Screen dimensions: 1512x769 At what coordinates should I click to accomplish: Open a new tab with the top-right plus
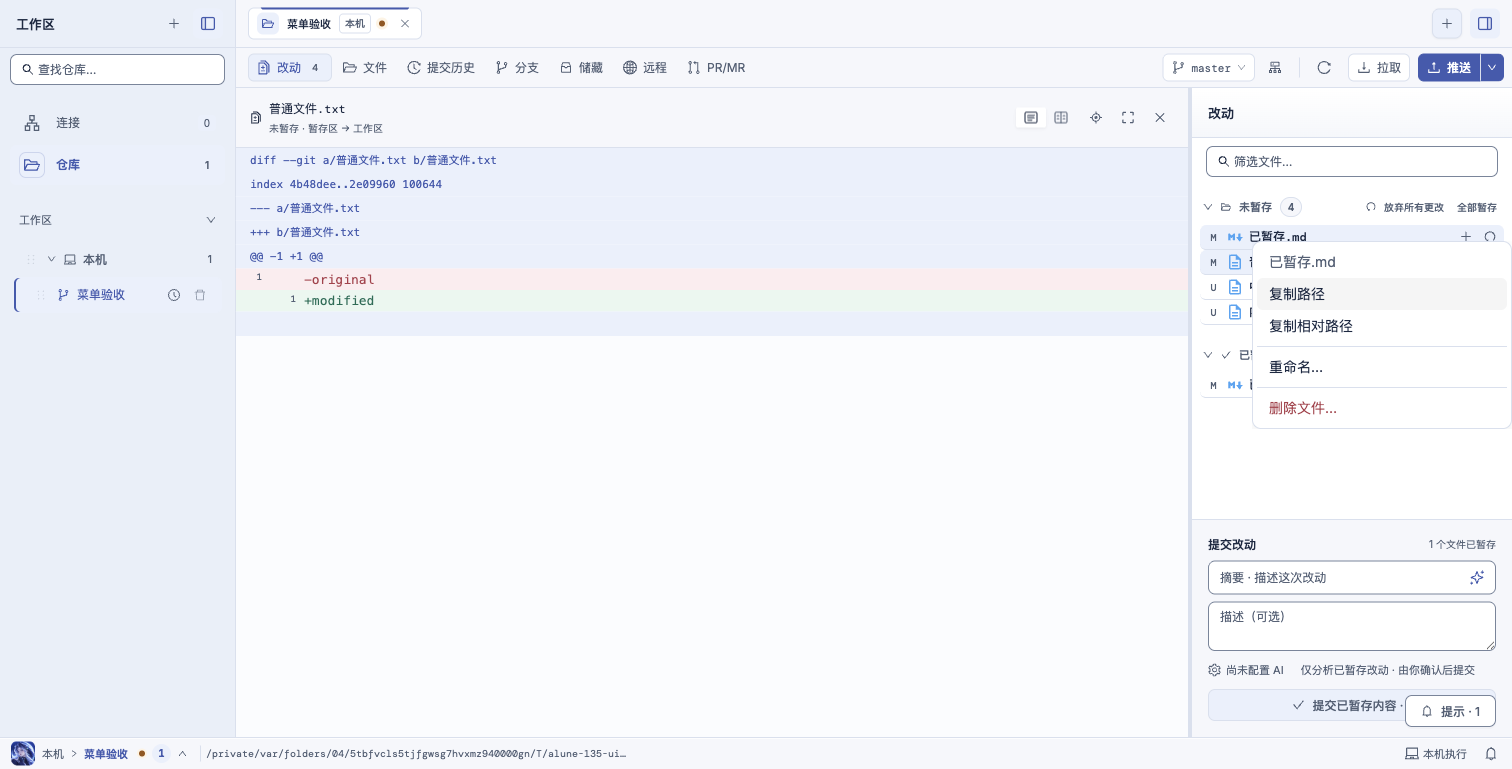pos(1446,24)
